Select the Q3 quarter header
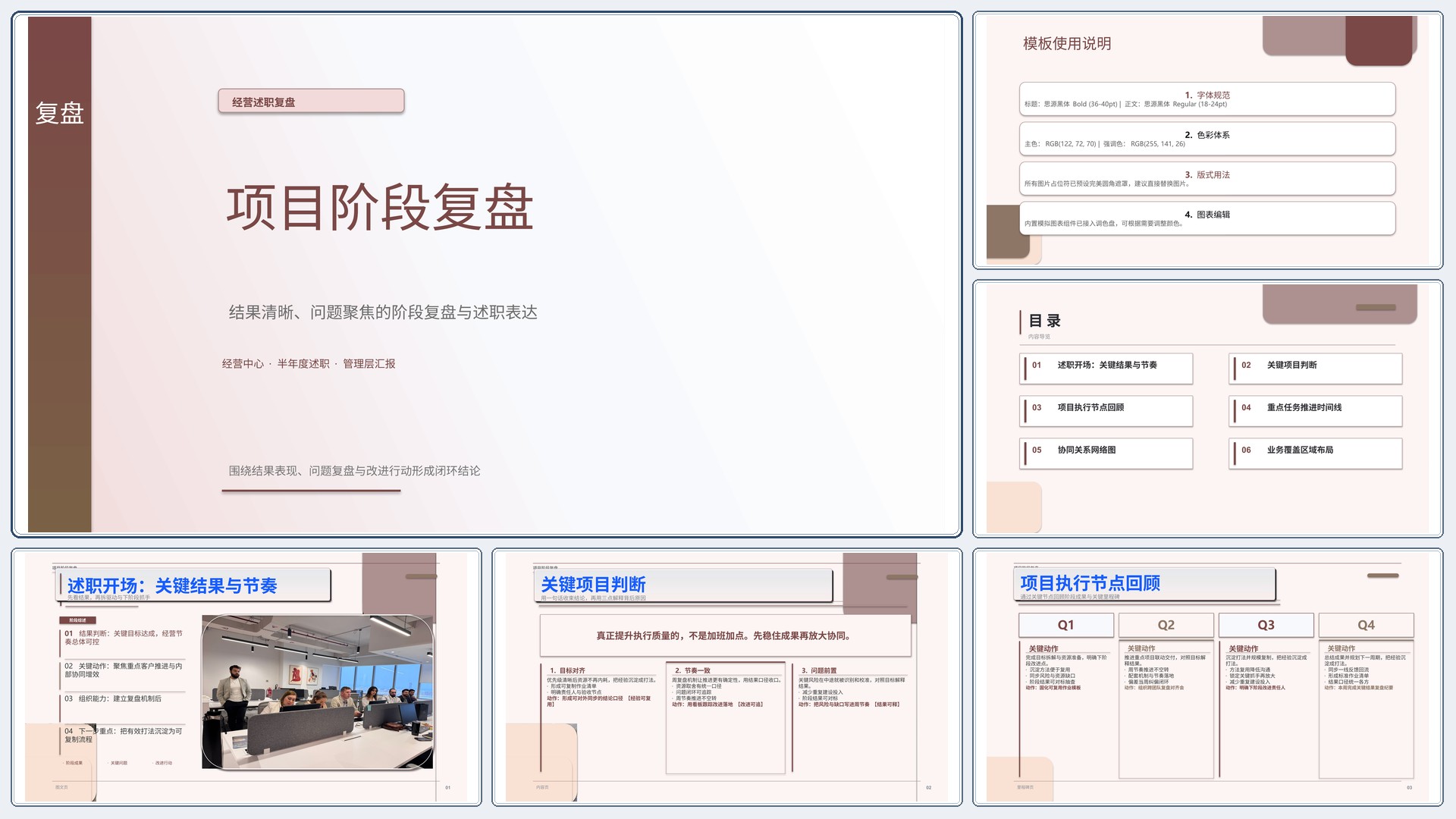The height and width of the screenshot is (819, 1456). [x=1266, y=625]
